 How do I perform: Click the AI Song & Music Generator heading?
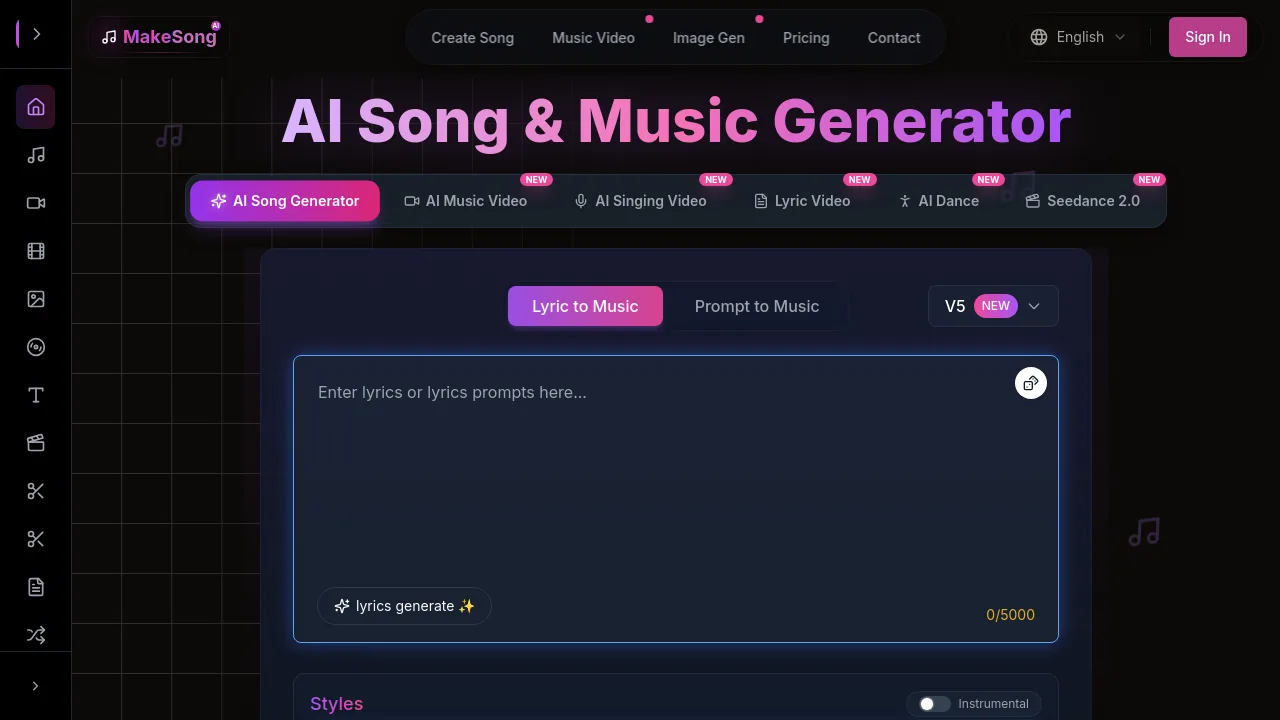click(x=676, y=121)
